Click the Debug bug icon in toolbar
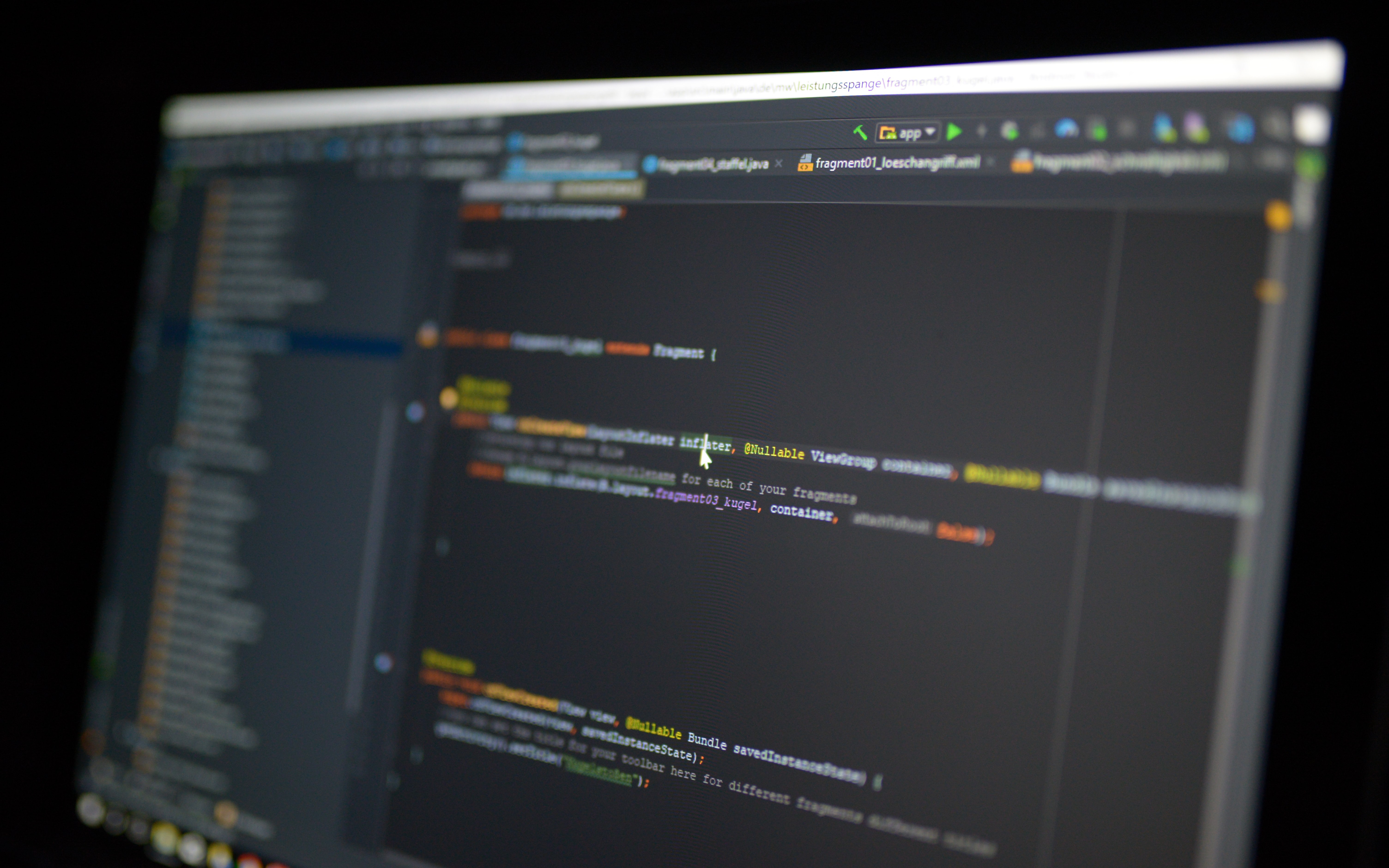Viewport: 1389px width, 868px height. pos(1010,131)
